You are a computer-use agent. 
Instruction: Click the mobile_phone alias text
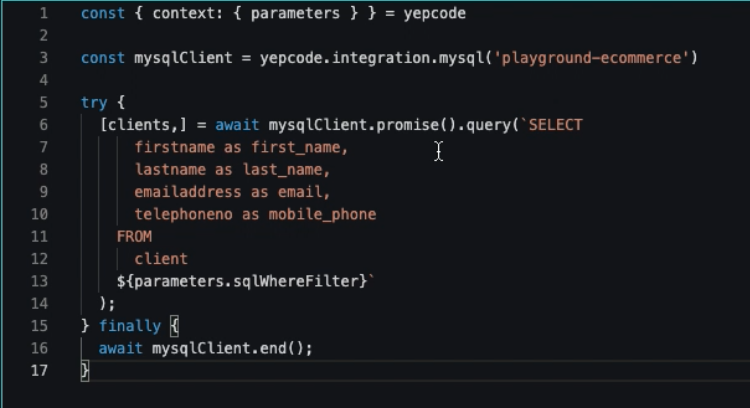click(x=322, y=214)
